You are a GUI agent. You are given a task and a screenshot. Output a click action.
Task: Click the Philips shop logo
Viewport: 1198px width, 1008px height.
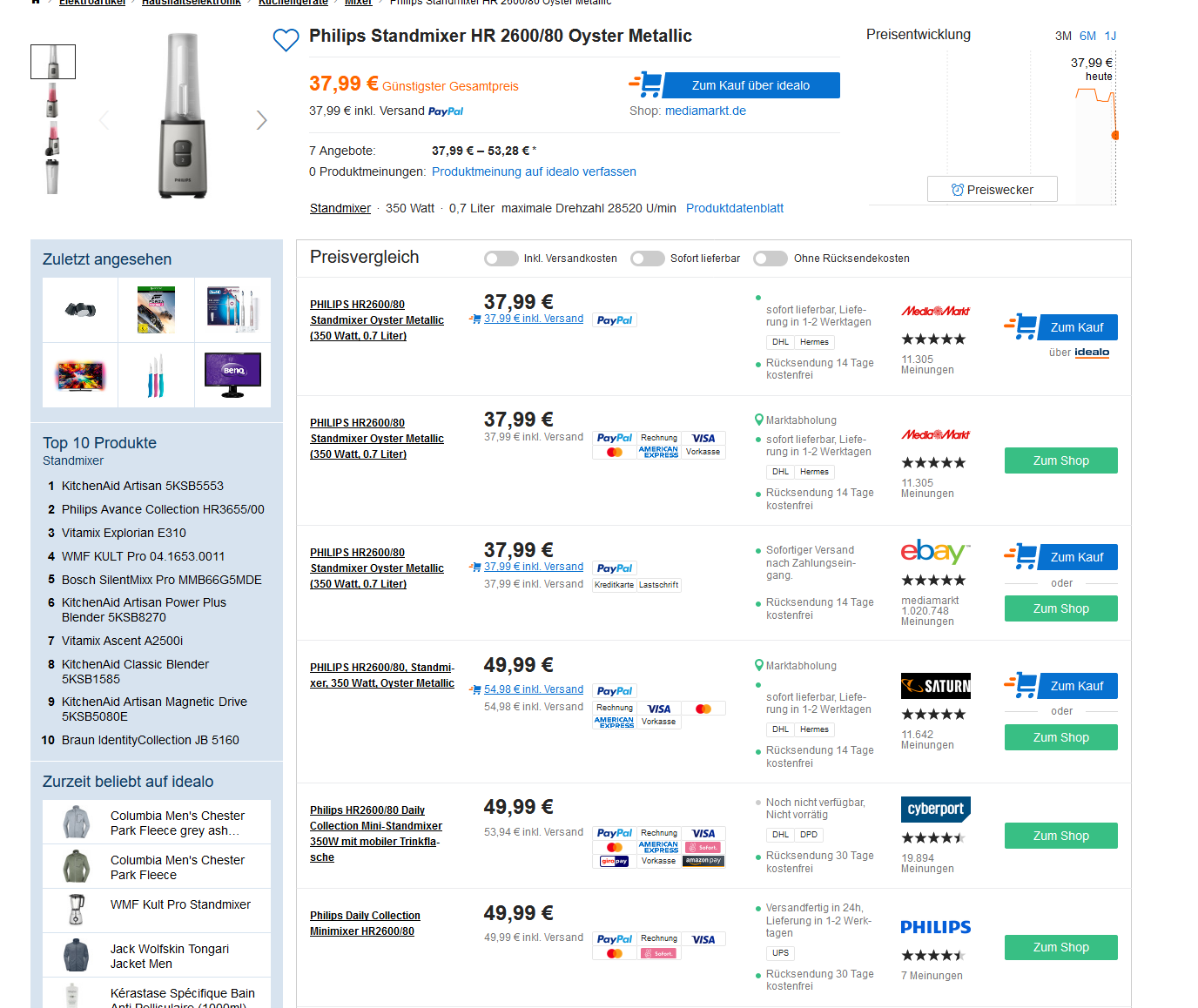[935, 927]
